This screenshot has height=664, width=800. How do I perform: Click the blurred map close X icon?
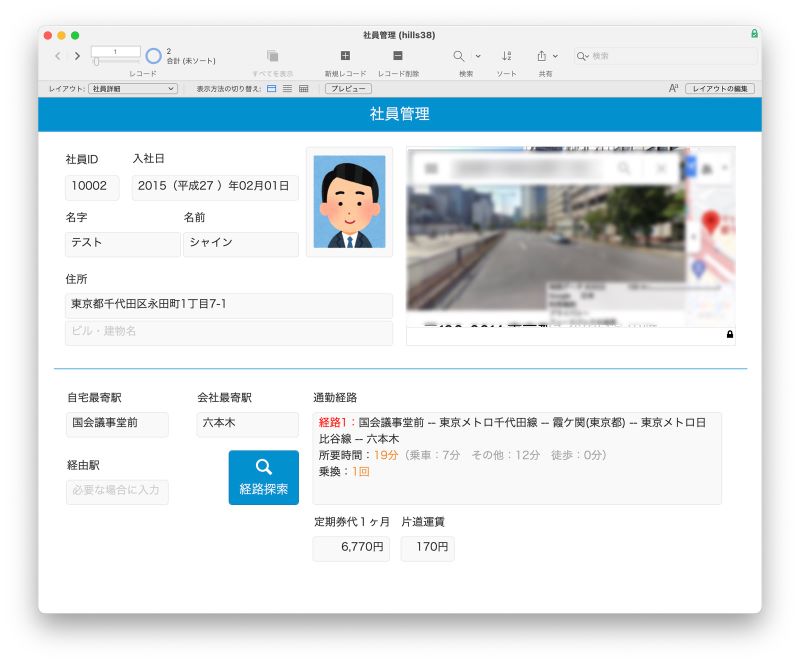661,167
